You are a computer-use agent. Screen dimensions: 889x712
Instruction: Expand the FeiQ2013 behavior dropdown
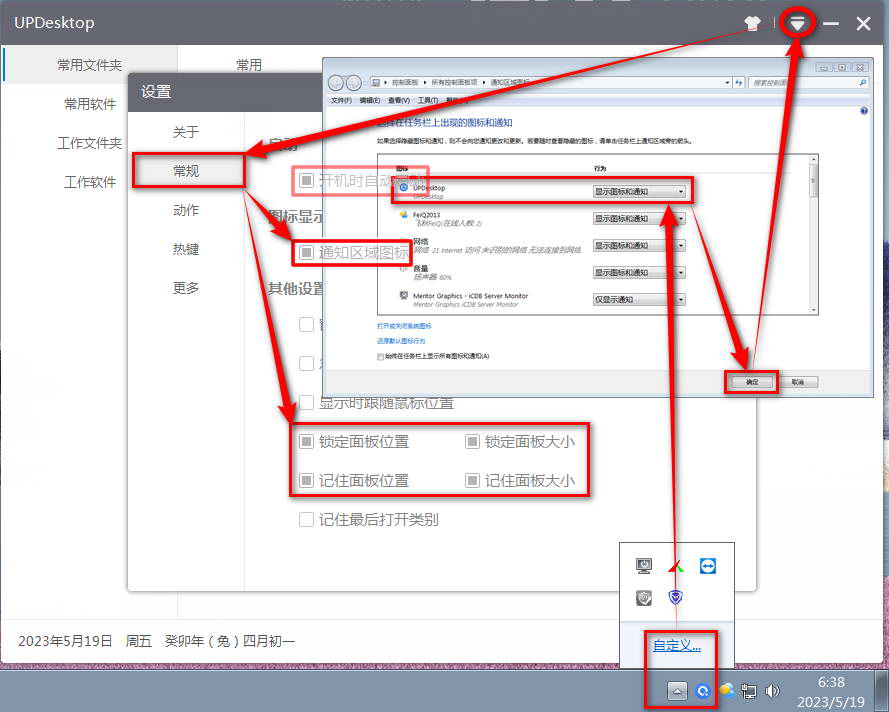tap(640, 218)
